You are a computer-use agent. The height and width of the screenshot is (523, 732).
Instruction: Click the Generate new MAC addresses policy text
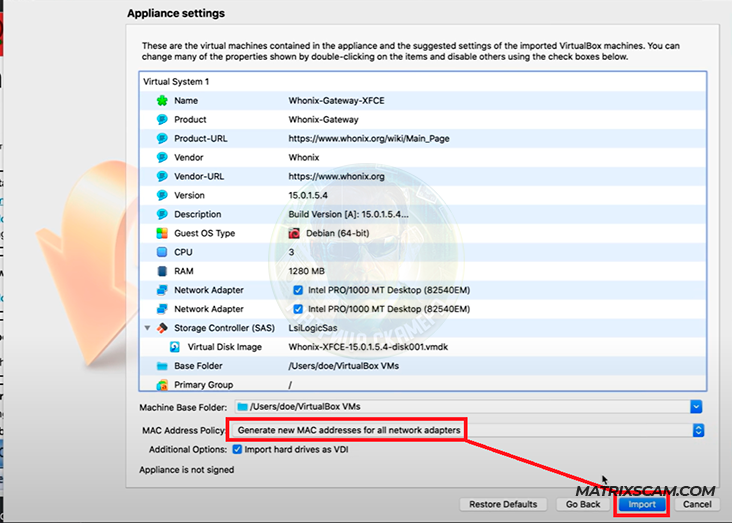tap(349, 430)
